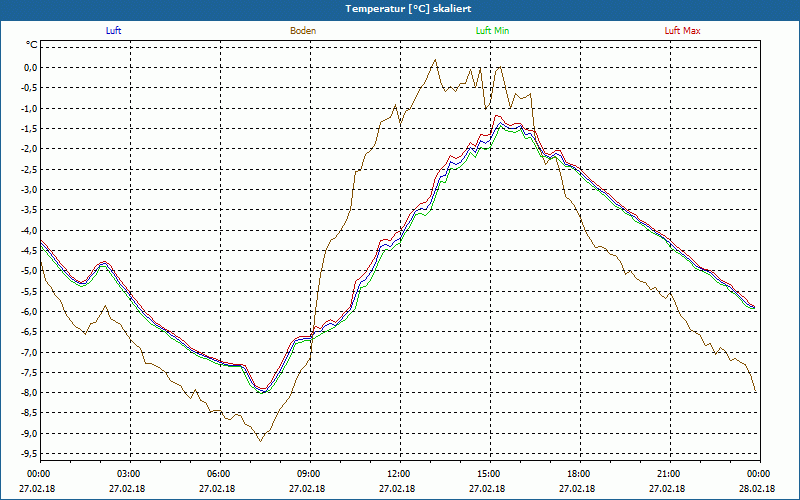
Task: Click the -2,0 y-axis value
Action: point(29,149)
